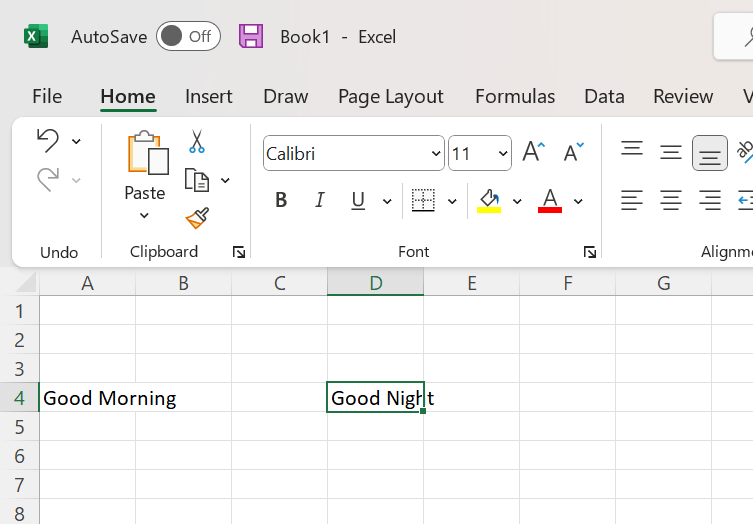The image size is (753, 524).
Task: Toggle the AutoSave switch
Action: 187,37
